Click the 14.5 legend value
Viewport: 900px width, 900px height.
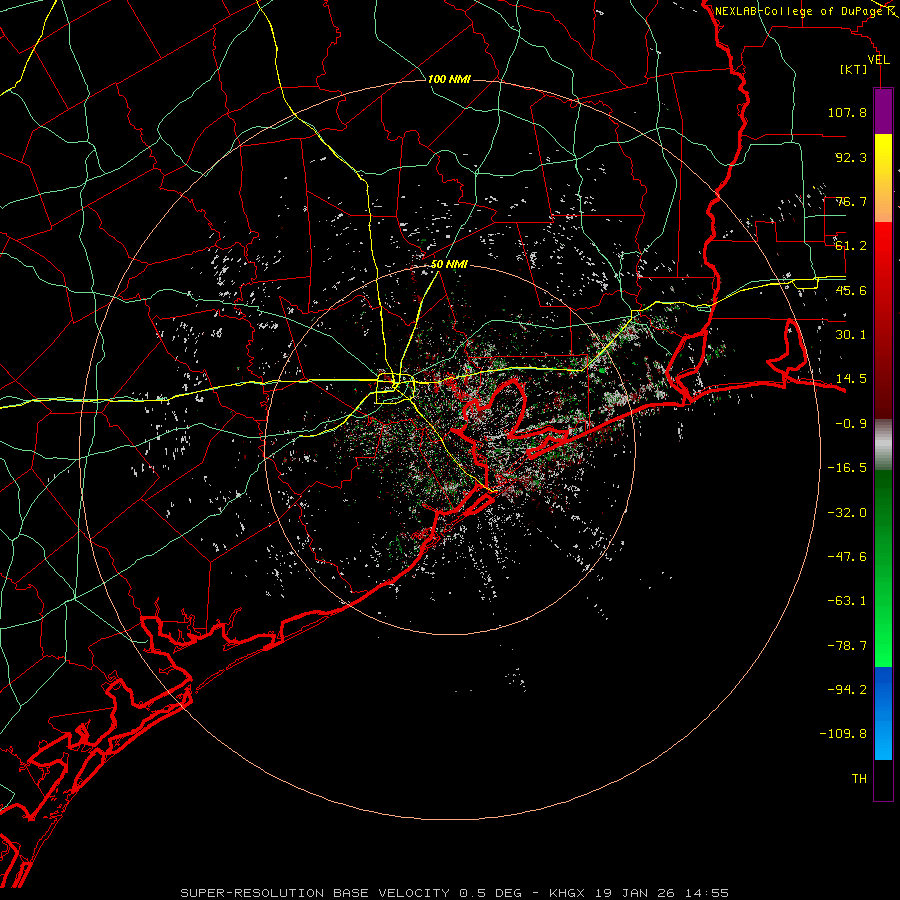click(851, 379)
